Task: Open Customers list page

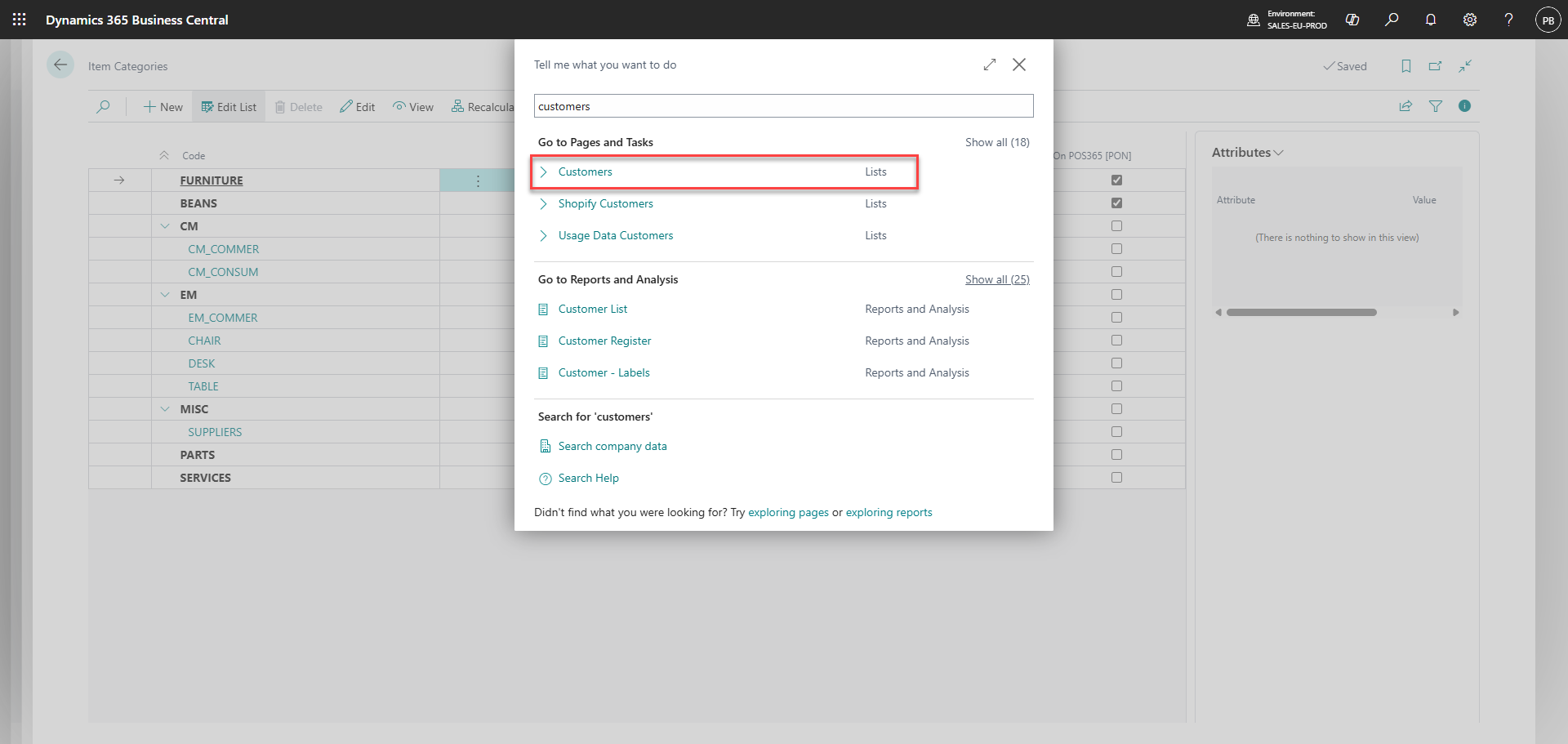Action: click(x=585, y=172)
